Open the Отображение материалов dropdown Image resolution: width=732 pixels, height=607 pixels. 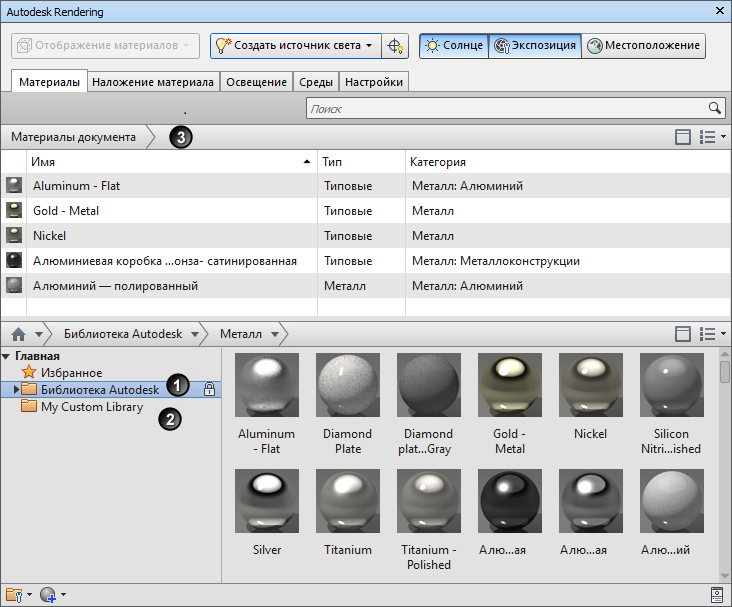click(106, 46)
